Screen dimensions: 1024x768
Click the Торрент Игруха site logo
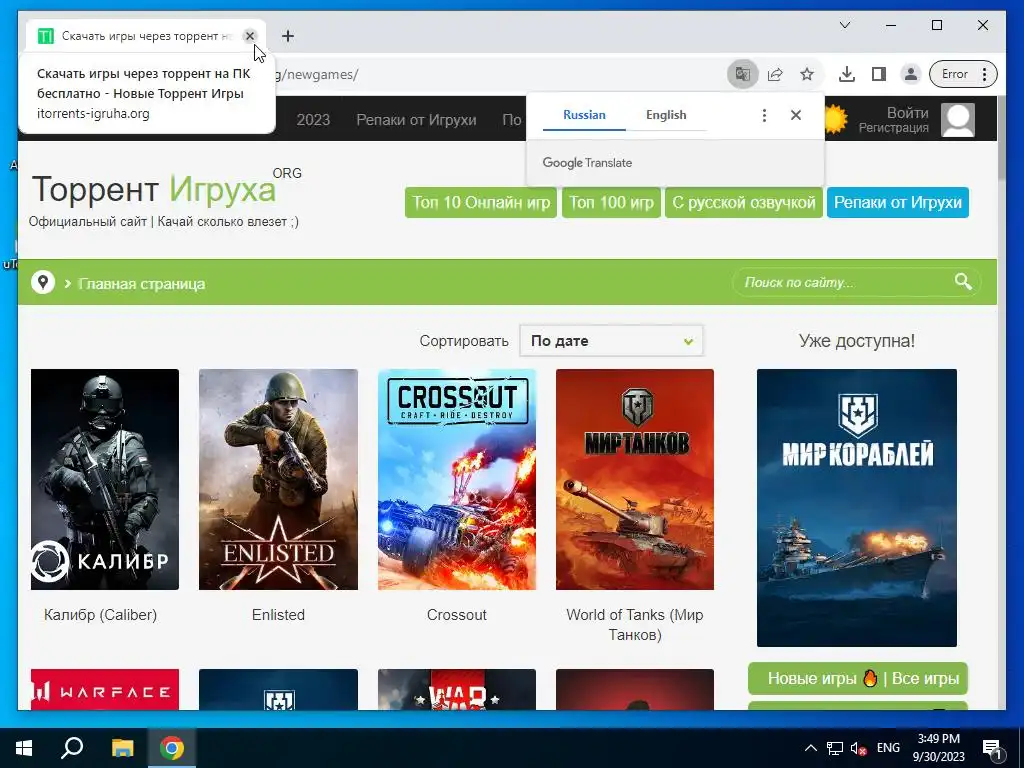click(153, 189)
